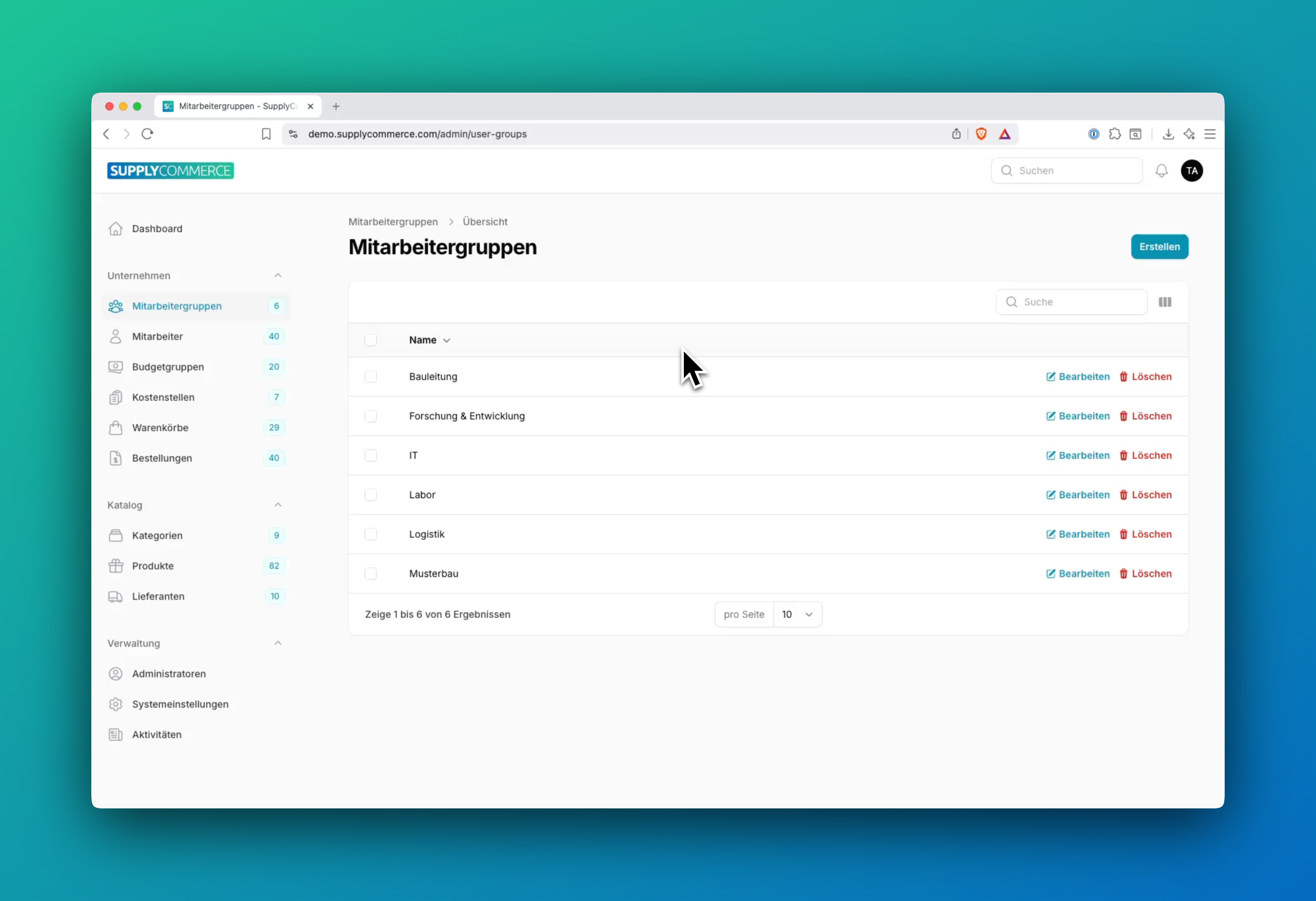Go to Produkte menu item

click(x=153, y=566)
